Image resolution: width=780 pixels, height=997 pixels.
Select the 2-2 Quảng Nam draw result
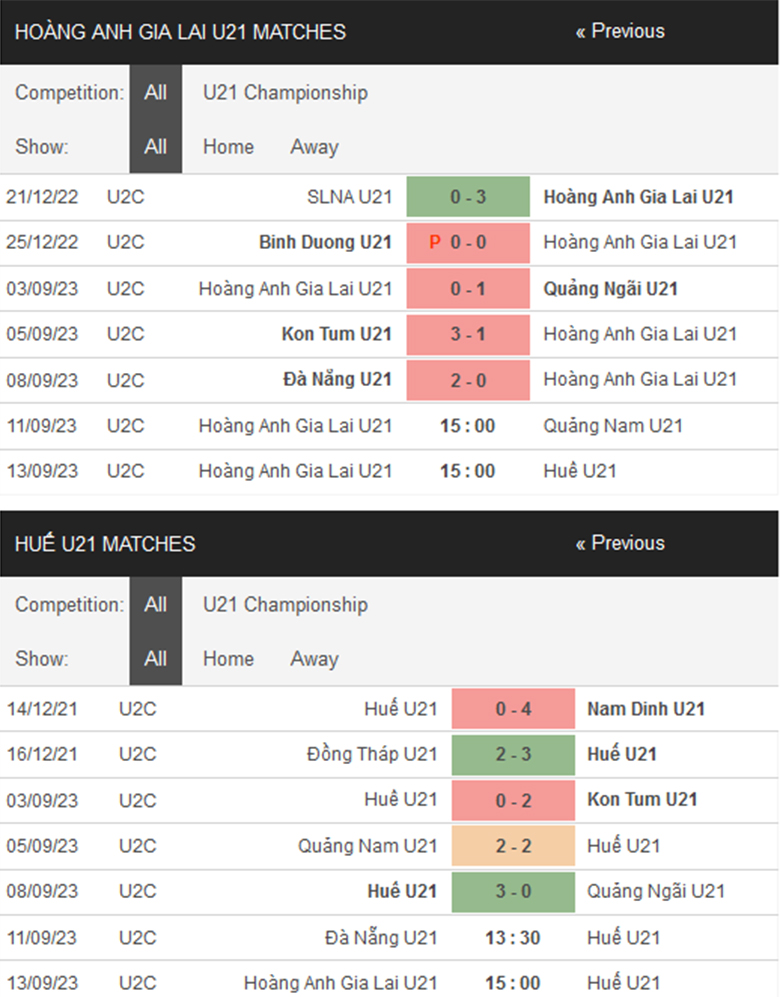pos(512,846)
